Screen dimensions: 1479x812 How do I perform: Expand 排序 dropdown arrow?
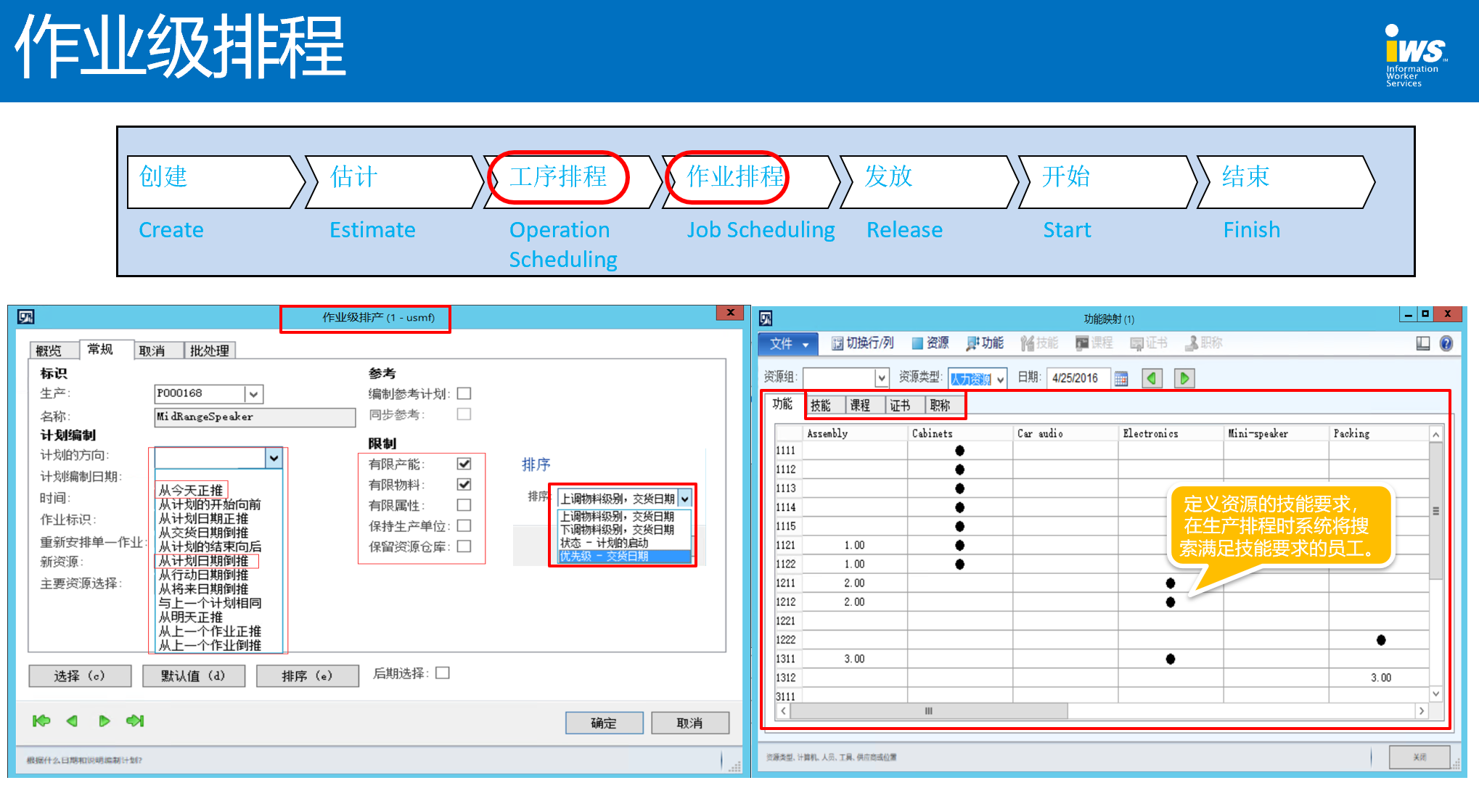click(x=684, y=499)
